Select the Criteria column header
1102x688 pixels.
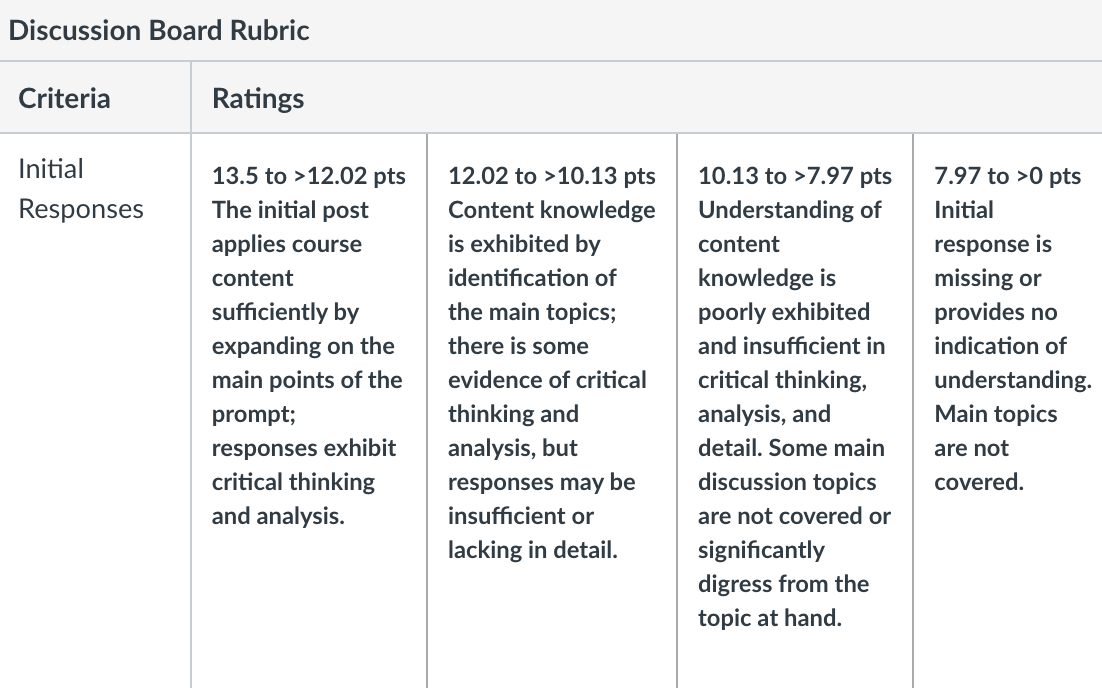[x=64, y=98]
